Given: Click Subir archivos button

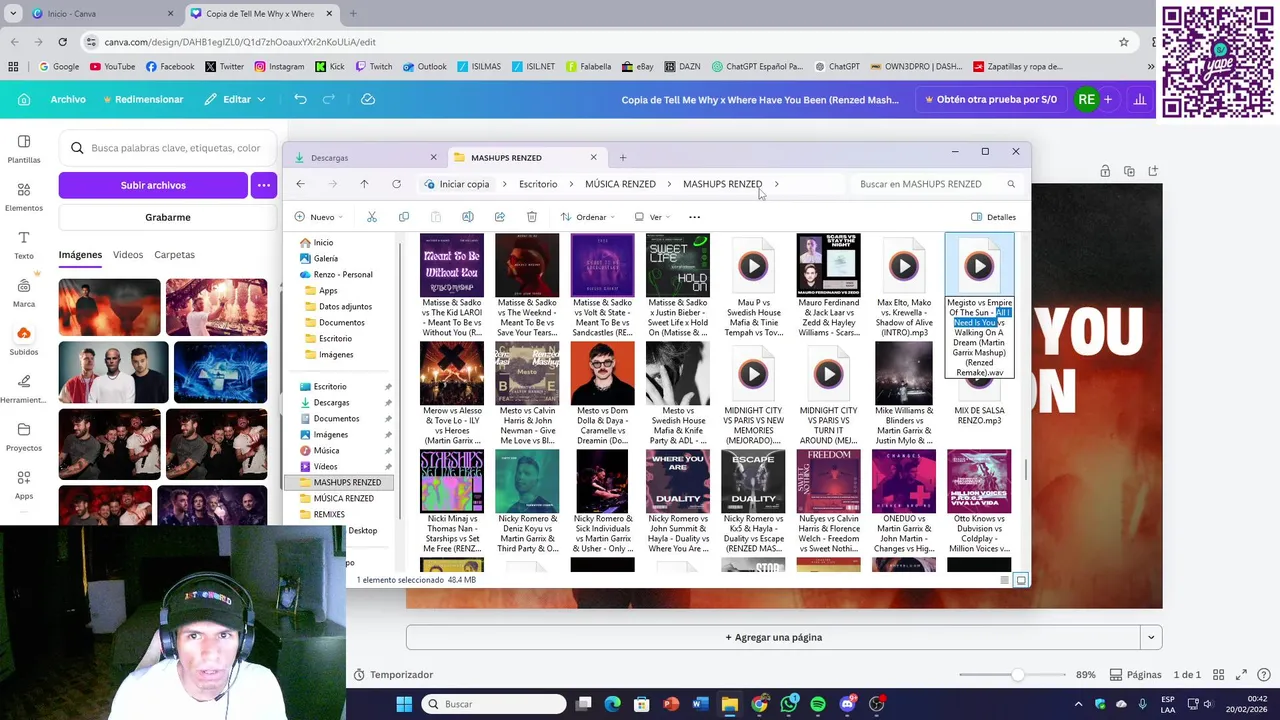Looking at the screenshot, I should coord(153,185).
